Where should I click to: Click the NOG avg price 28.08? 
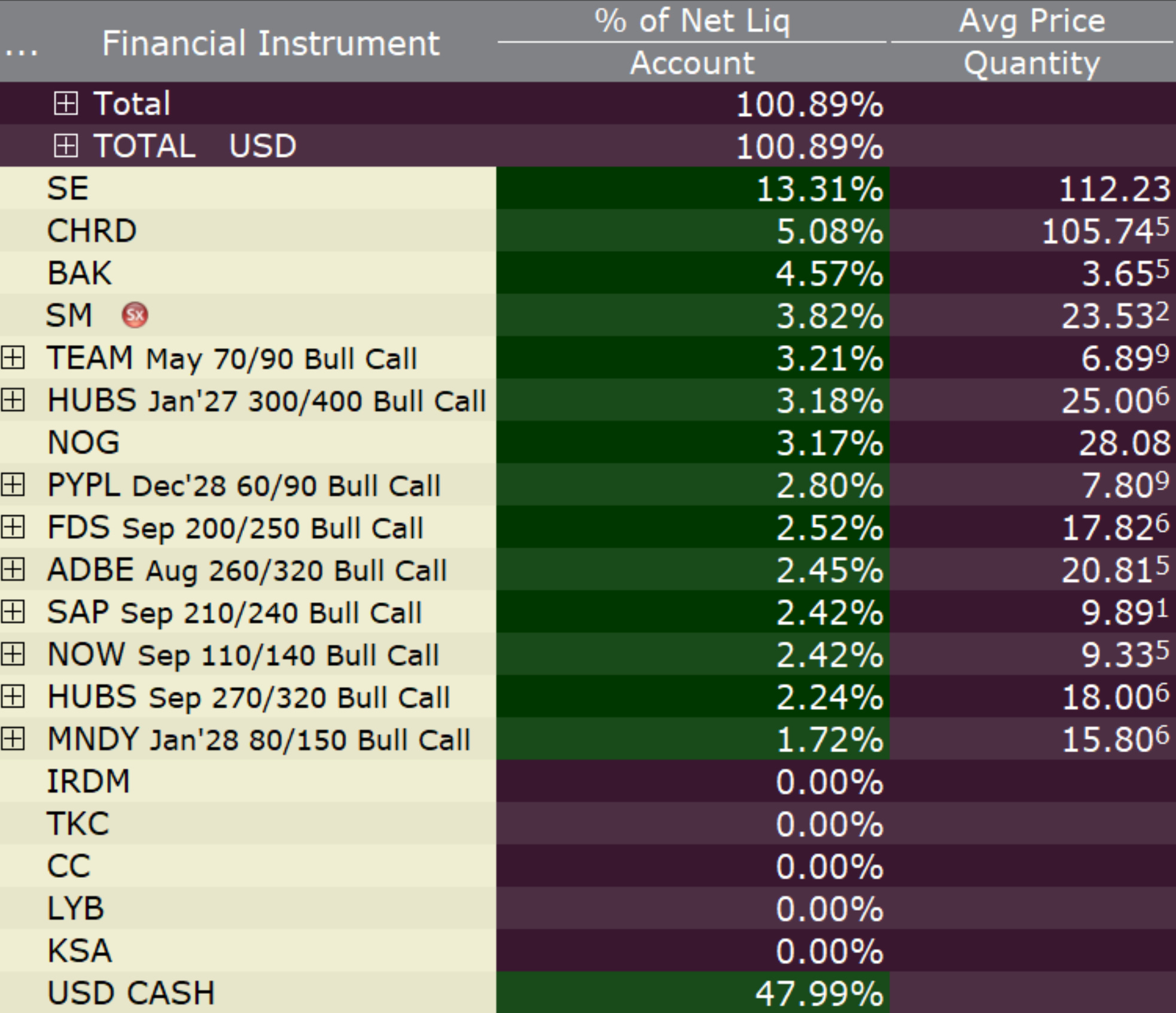click(x=1124, y=443)
